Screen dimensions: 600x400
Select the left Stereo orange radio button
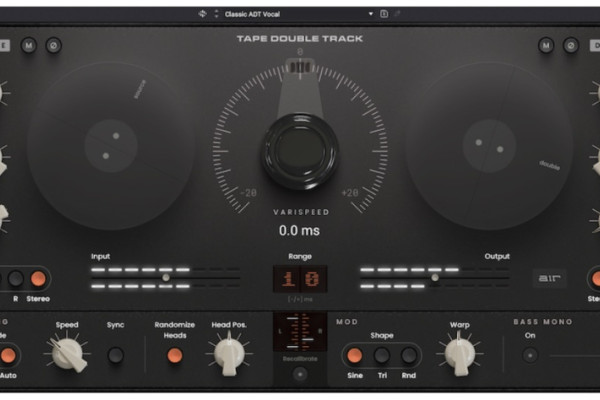click(x=38, y=279)
